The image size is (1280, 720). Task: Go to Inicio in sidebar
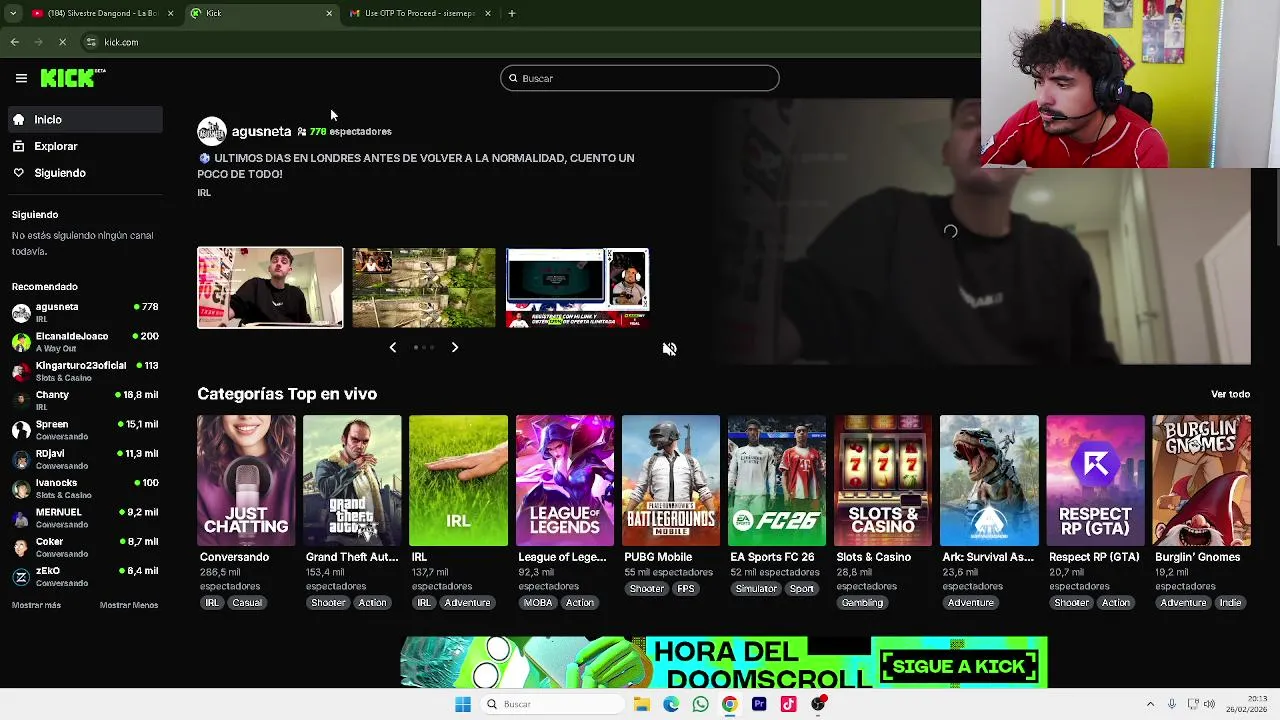pyautogui.click(x=85, y=119)
